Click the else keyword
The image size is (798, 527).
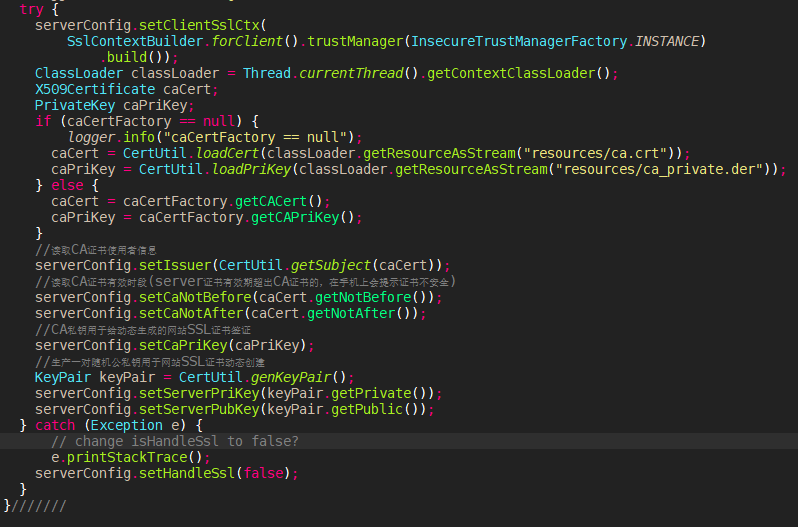pyautogui.click(x=67, y=185)
